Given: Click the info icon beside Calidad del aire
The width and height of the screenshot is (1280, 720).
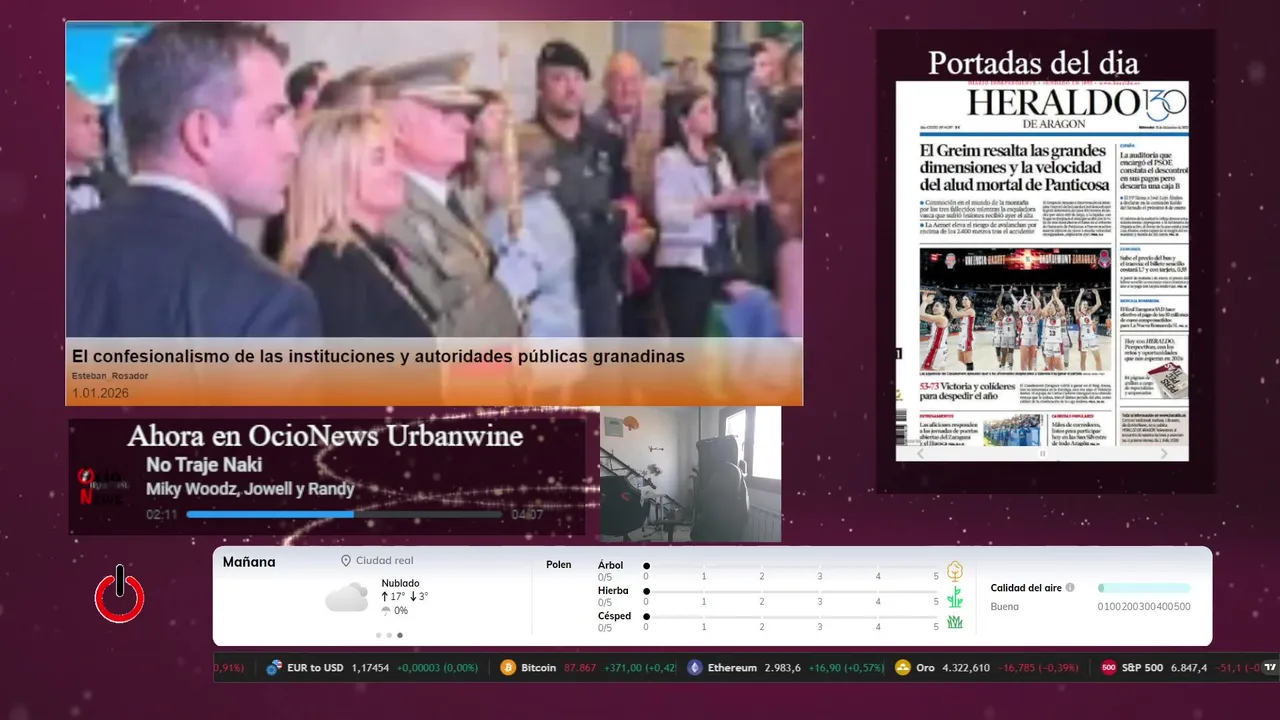Looking at the screenshot, I should click(1070, 588).
